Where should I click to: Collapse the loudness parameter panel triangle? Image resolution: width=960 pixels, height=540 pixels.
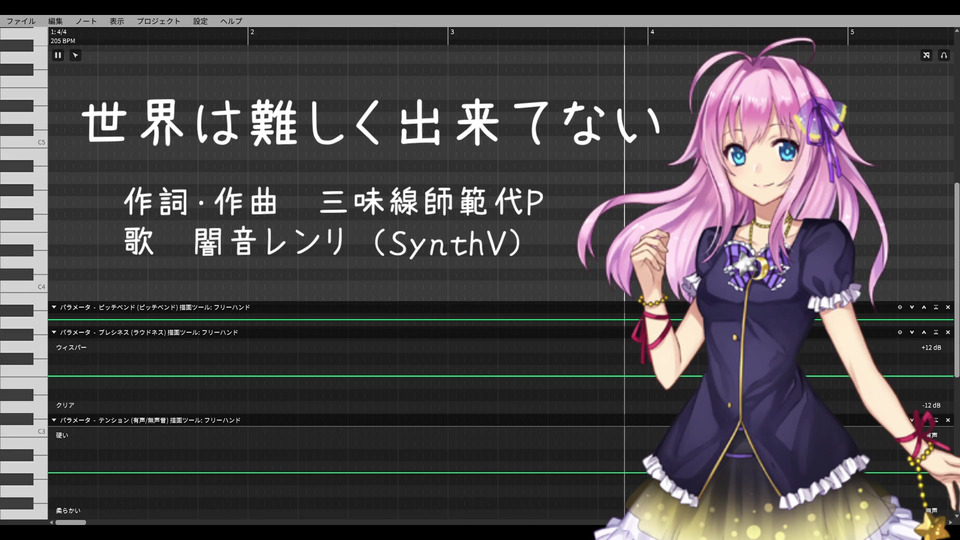click(54, 332)
